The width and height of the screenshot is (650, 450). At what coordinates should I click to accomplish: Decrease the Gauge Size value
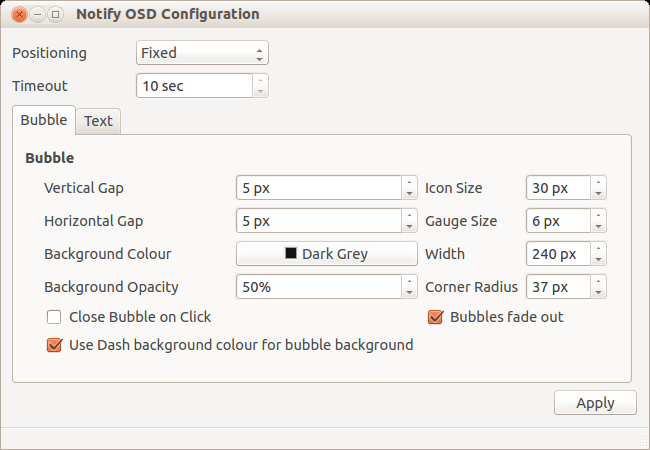point(598,226)
